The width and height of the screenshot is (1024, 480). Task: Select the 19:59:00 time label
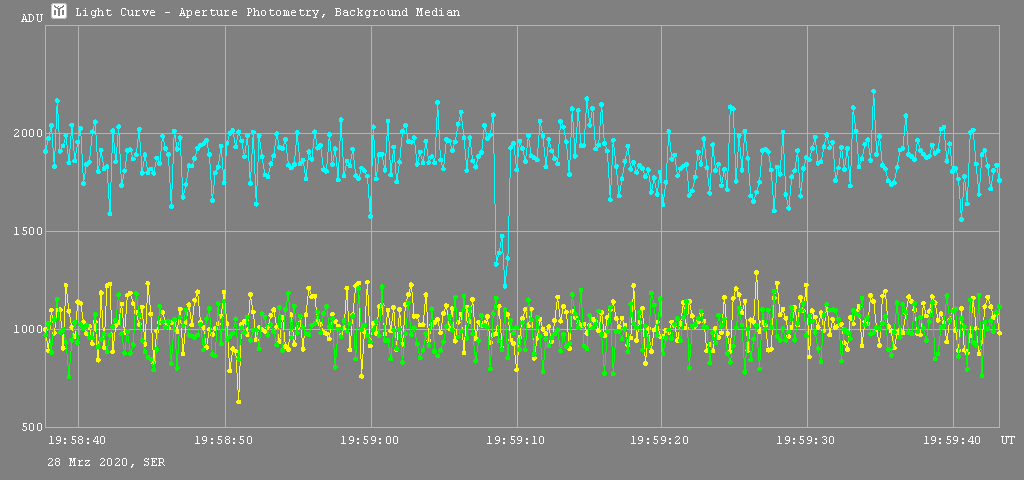370,440
